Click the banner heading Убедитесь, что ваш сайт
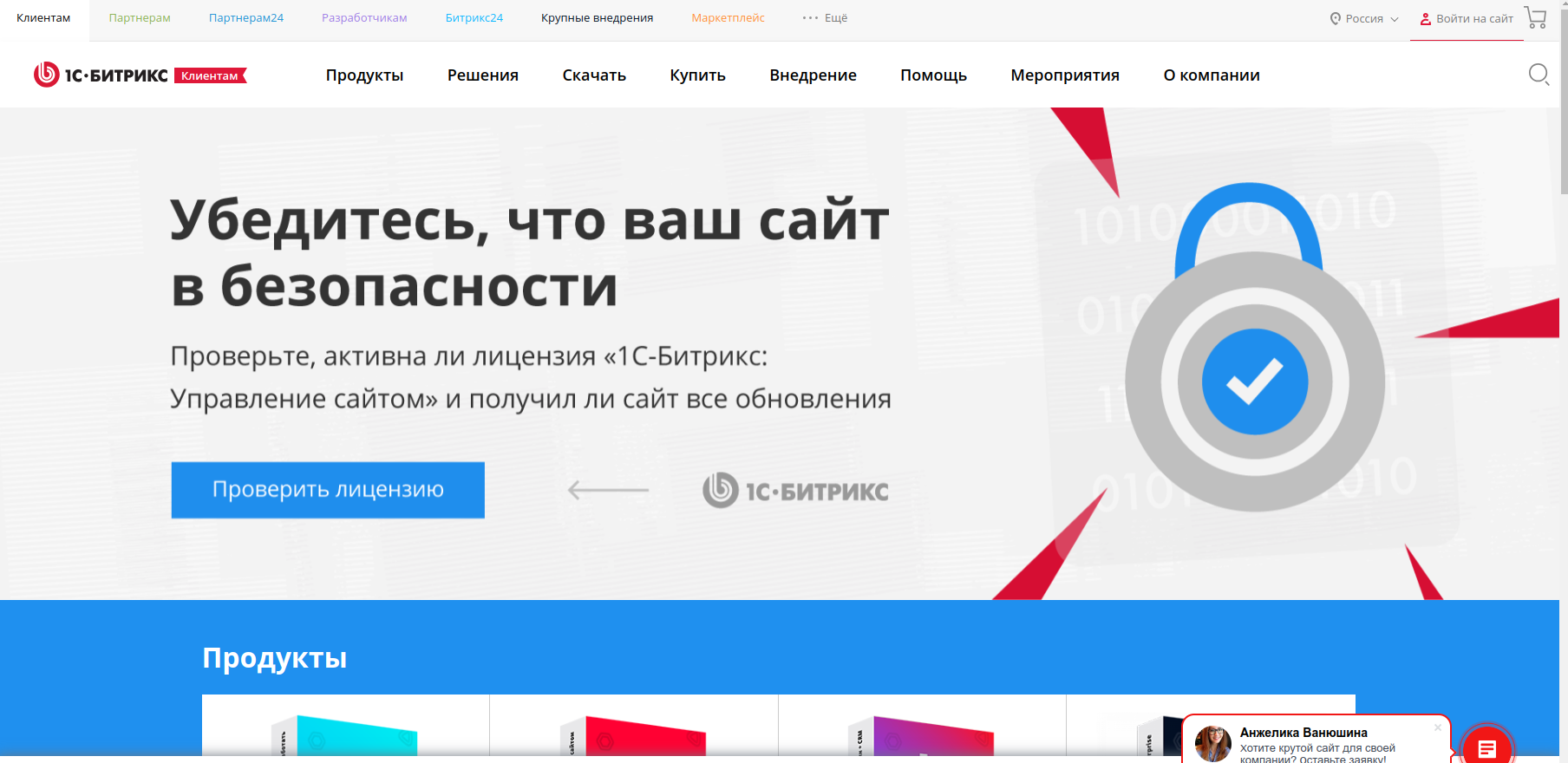 [x=529, y=220]
